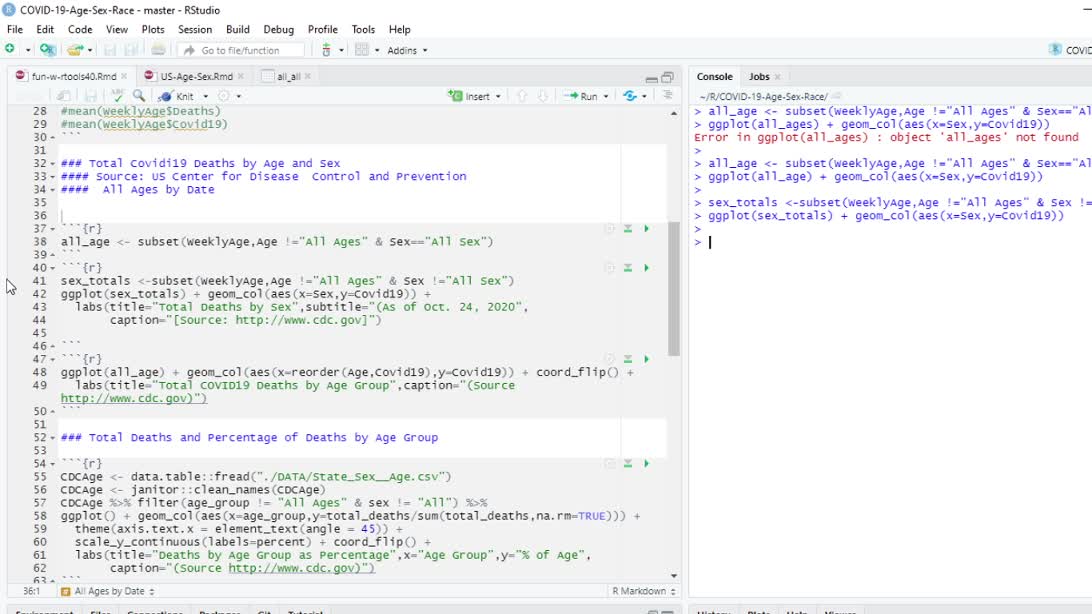
Task: Click the version control Git icon
Action: (x=326, y=50)
